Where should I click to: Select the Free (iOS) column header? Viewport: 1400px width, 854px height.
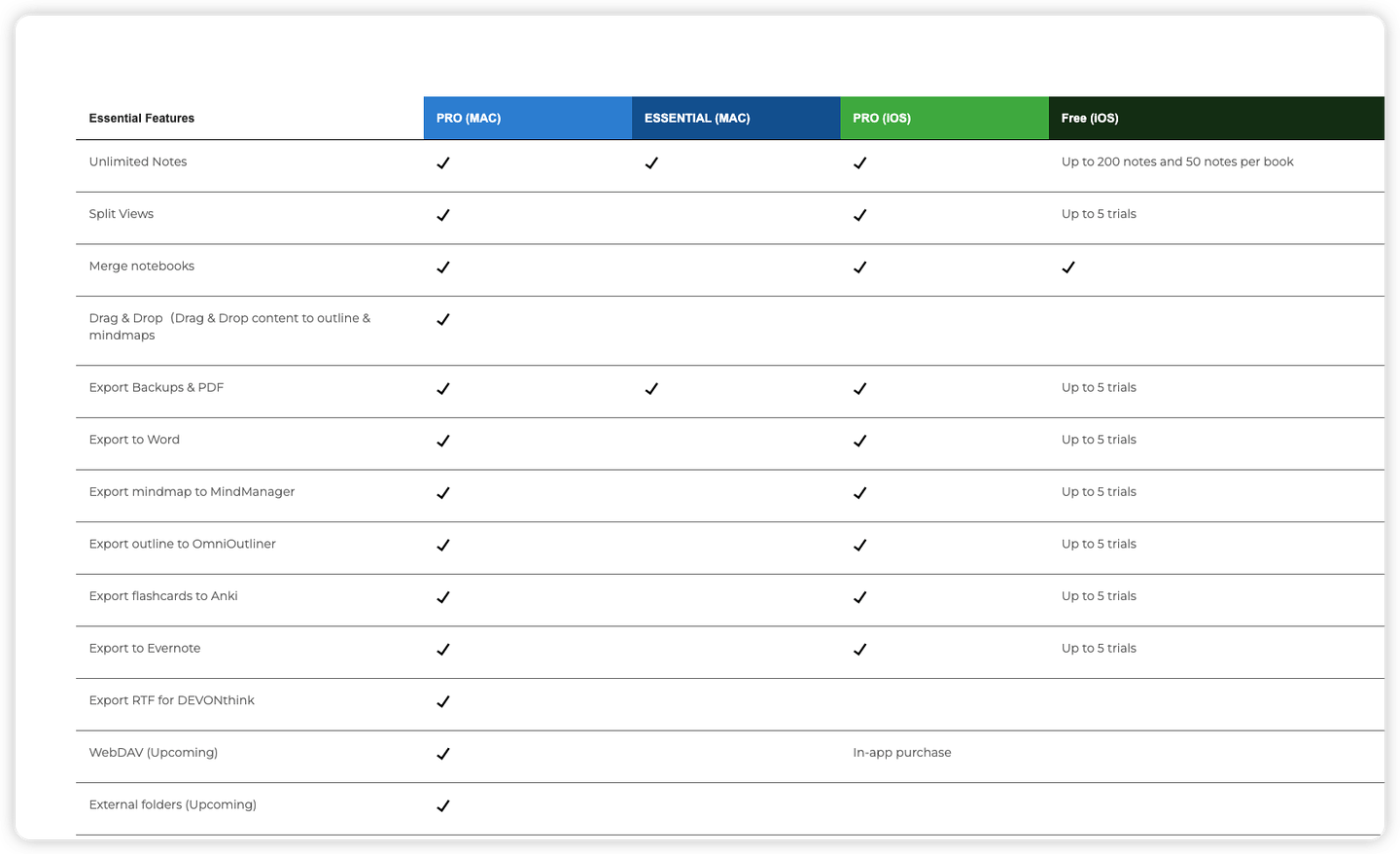[1216, 118]
